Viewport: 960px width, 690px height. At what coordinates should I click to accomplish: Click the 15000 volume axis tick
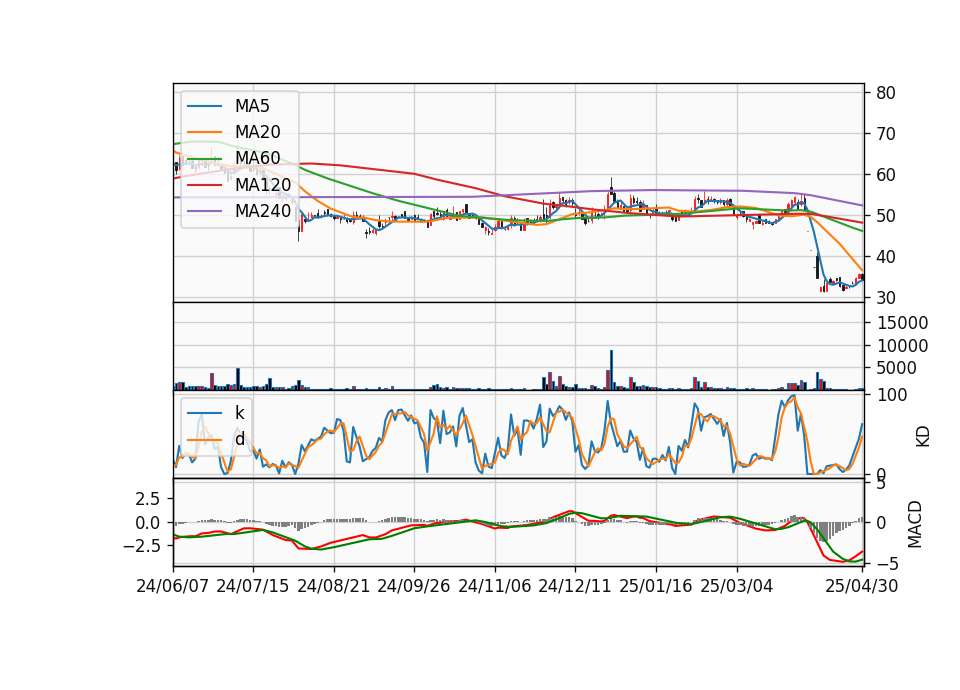pyautogui.click(x=902, y=323)
